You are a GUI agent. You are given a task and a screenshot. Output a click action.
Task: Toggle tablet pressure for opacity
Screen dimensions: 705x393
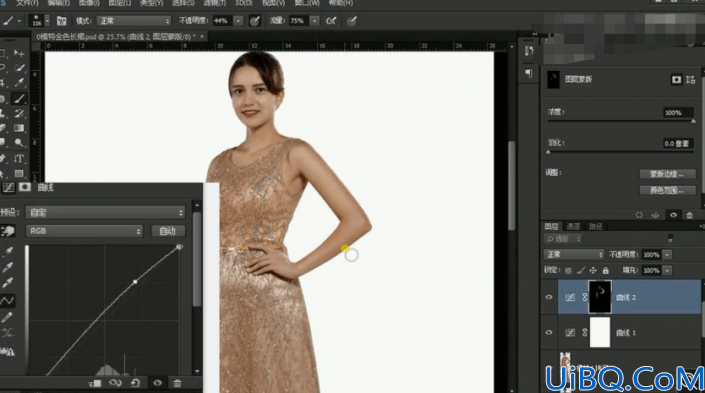click(x=255, y=21)
